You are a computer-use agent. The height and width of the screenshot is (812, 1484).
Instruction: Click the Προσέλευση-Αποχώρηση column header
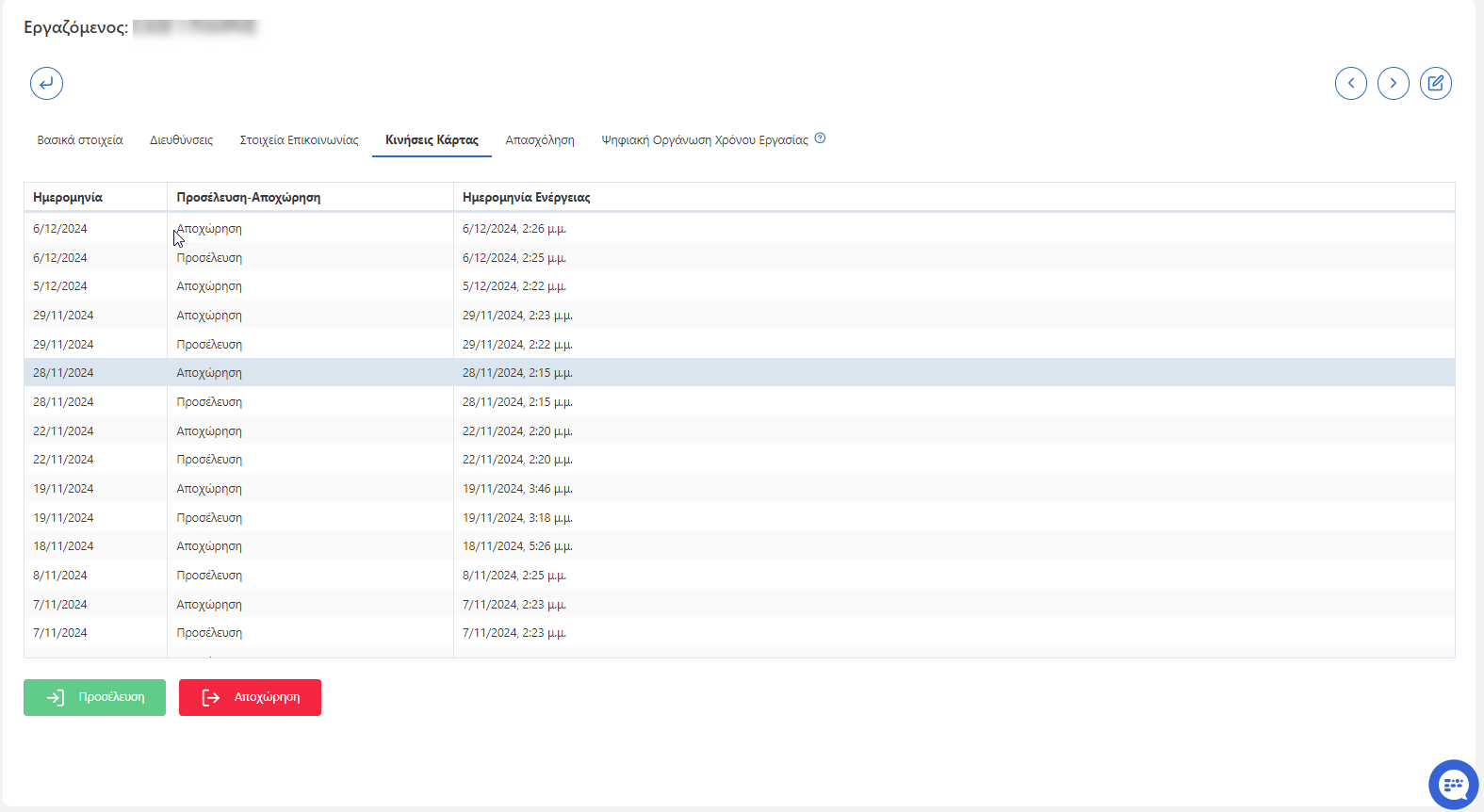coord(249,198)
